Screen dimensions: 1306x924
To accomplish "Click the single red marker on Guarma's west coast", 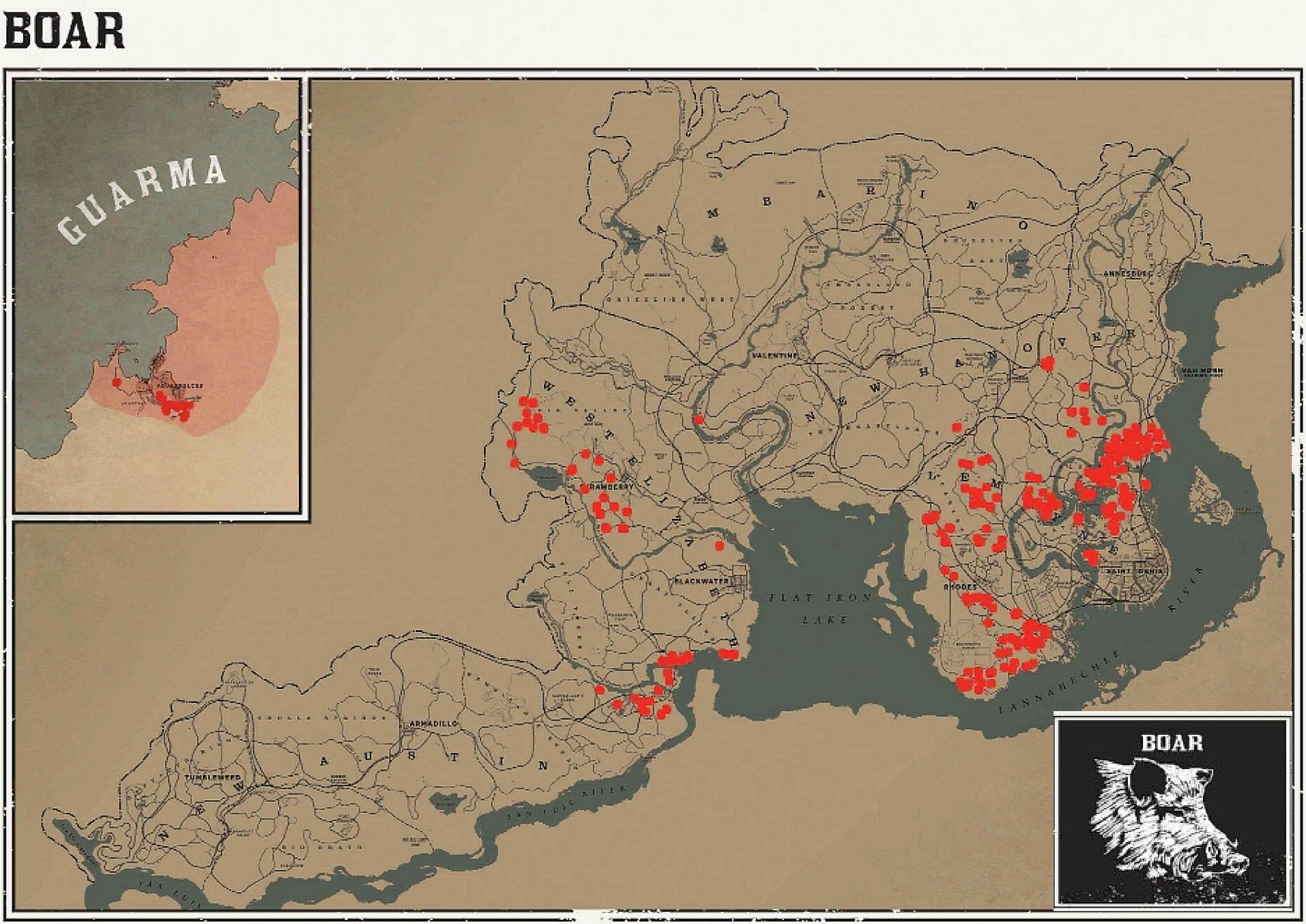I will coord(117,382).
